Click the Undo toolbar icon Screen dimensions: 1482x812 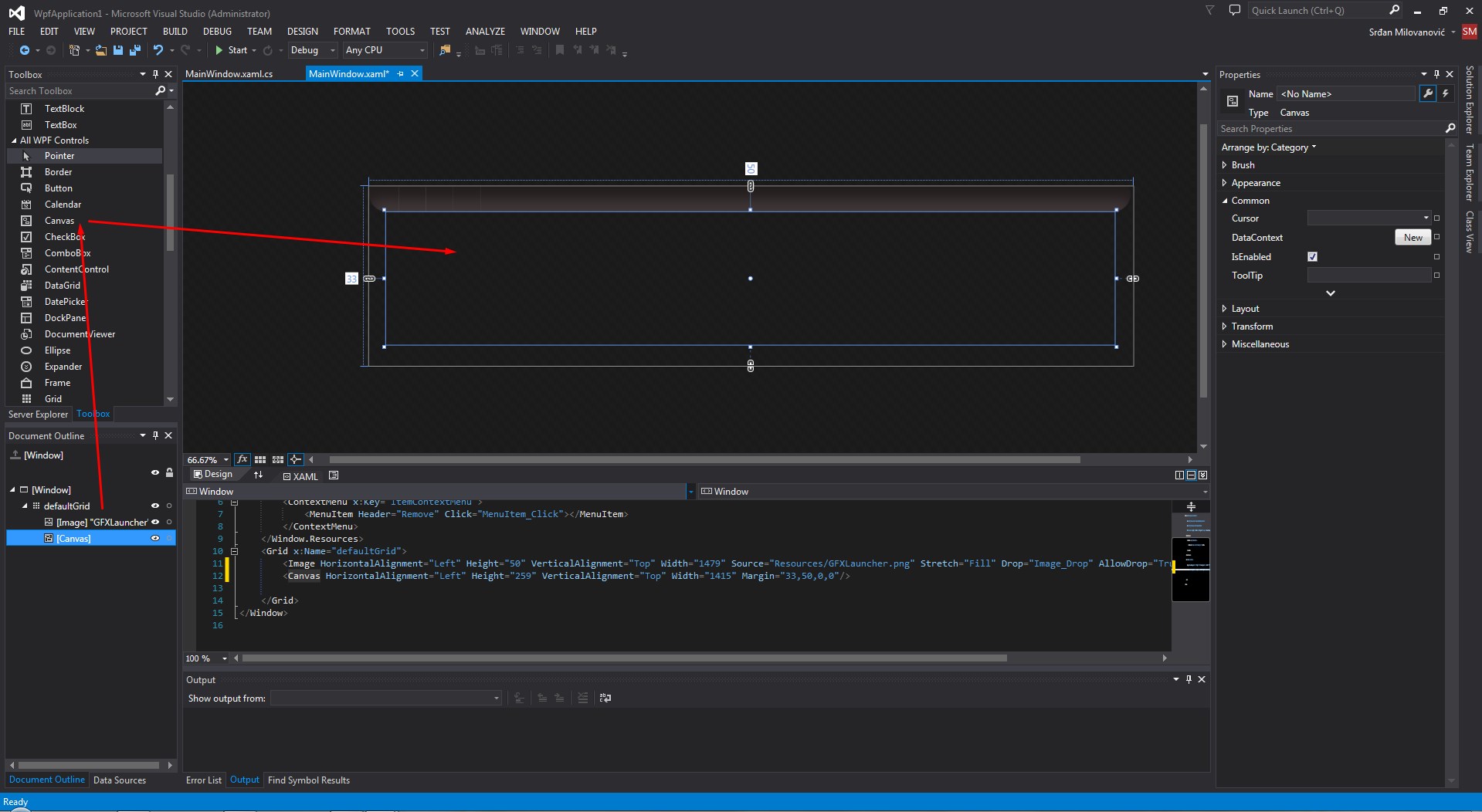(158, 50)
